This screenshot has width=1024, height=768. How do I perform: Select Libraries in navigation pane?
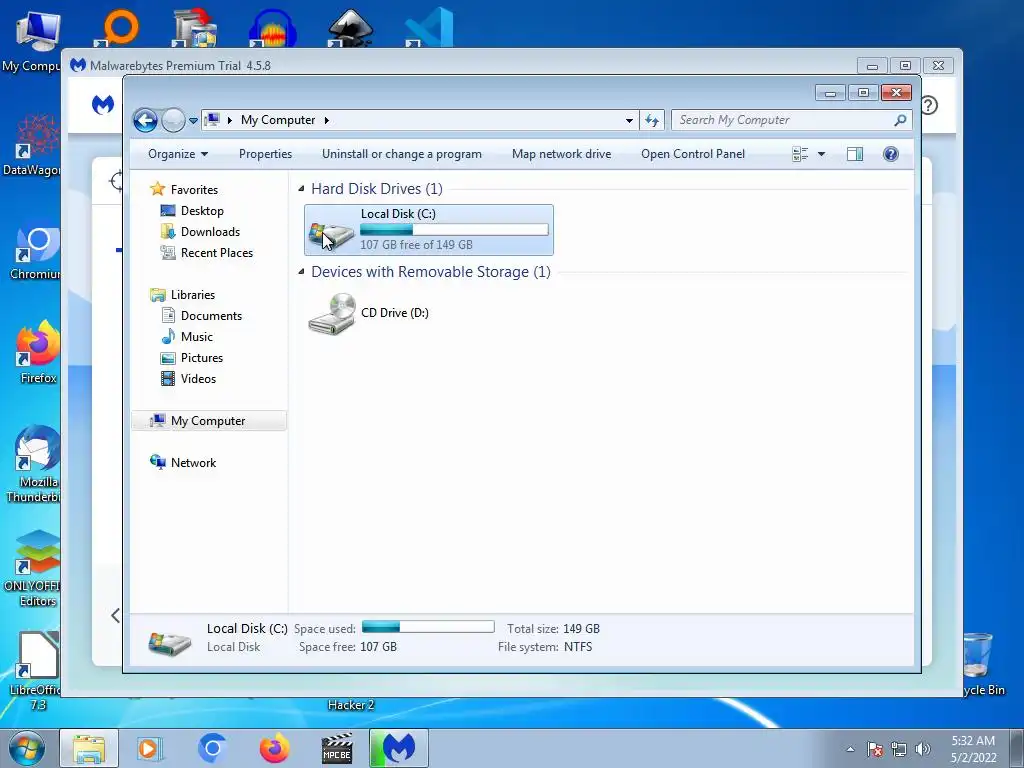point(193,295)
